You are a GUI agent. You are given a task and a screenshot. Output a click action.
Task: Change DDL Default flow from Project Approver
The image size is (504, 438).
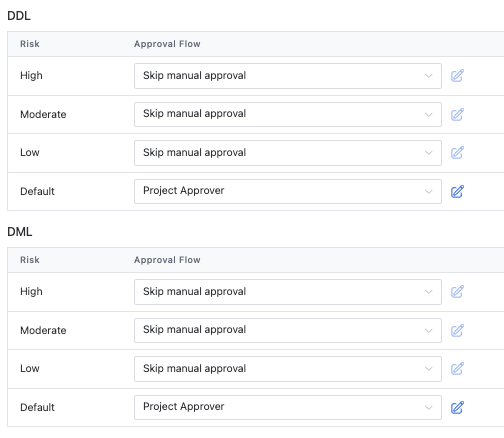(288, 191)
